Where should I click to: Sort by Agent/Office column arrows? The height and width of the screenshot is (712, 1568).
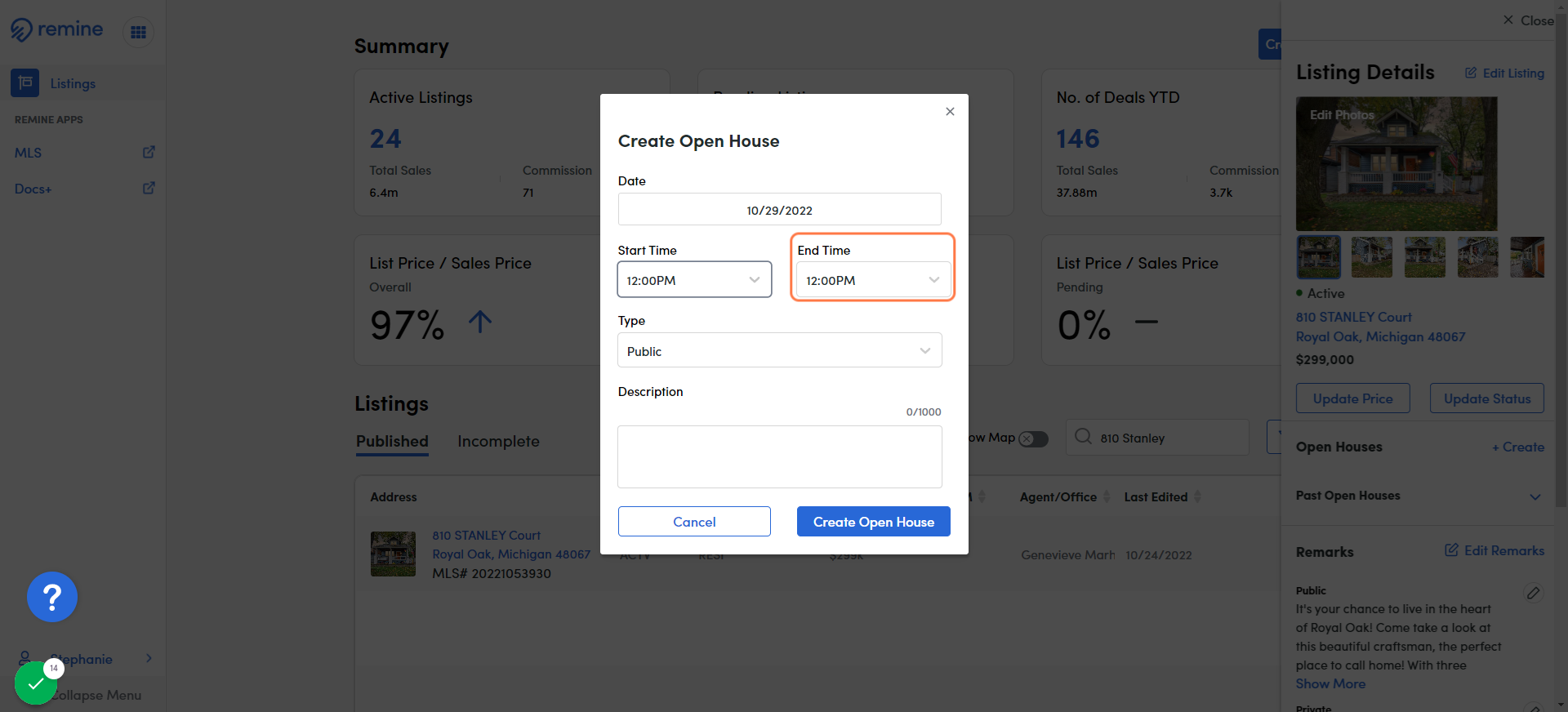pyautogui.click(x=1107, y=496)
